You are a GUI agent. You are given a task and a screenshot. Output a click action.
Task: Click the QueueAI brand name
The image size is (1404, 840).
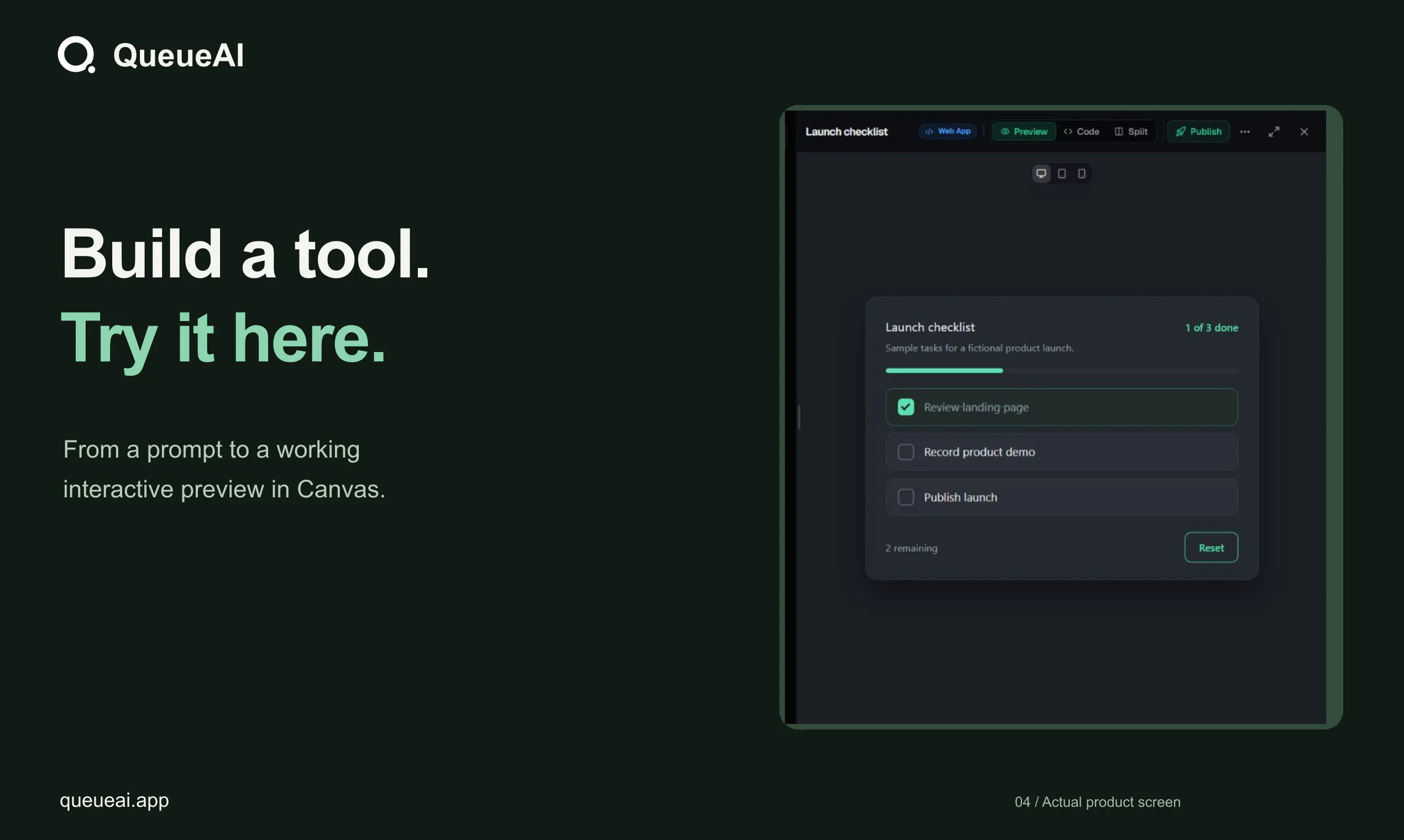pos(179,55)
